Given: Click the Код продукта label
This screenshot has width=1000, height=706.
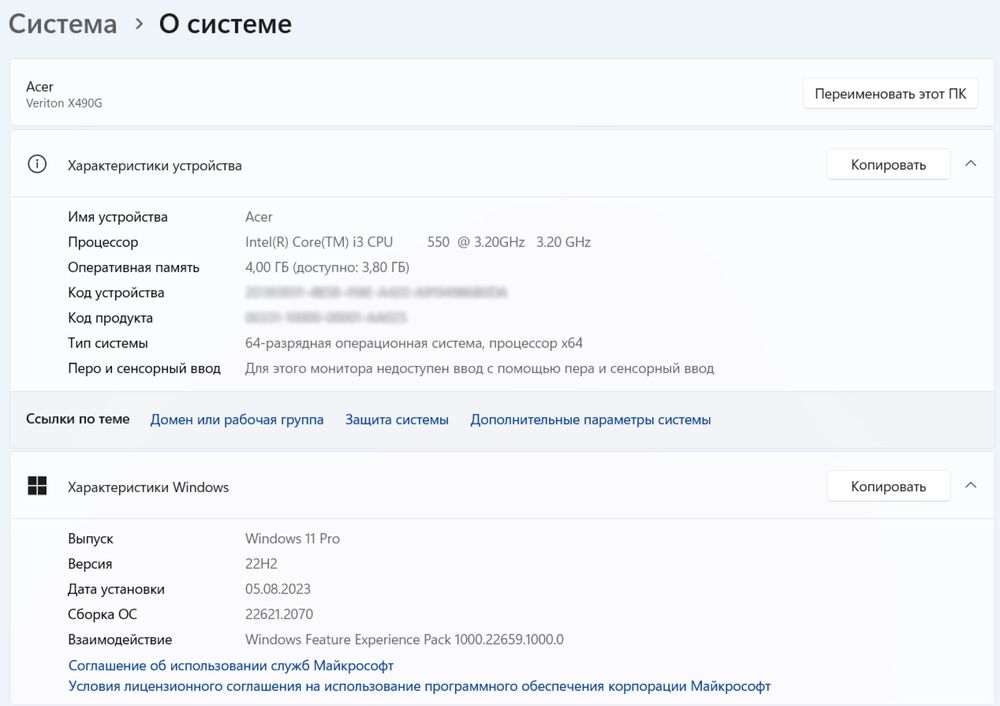Looking at the screenshot, I should tap(110, 318).
